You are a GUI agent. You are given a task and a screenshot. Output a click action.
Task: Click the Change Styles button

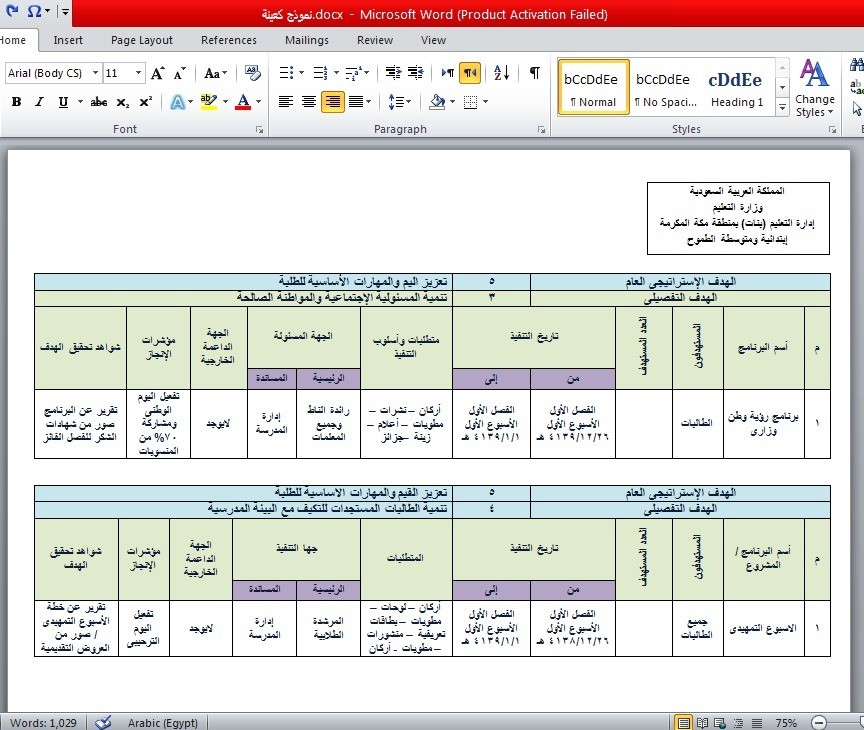point(815,89)
